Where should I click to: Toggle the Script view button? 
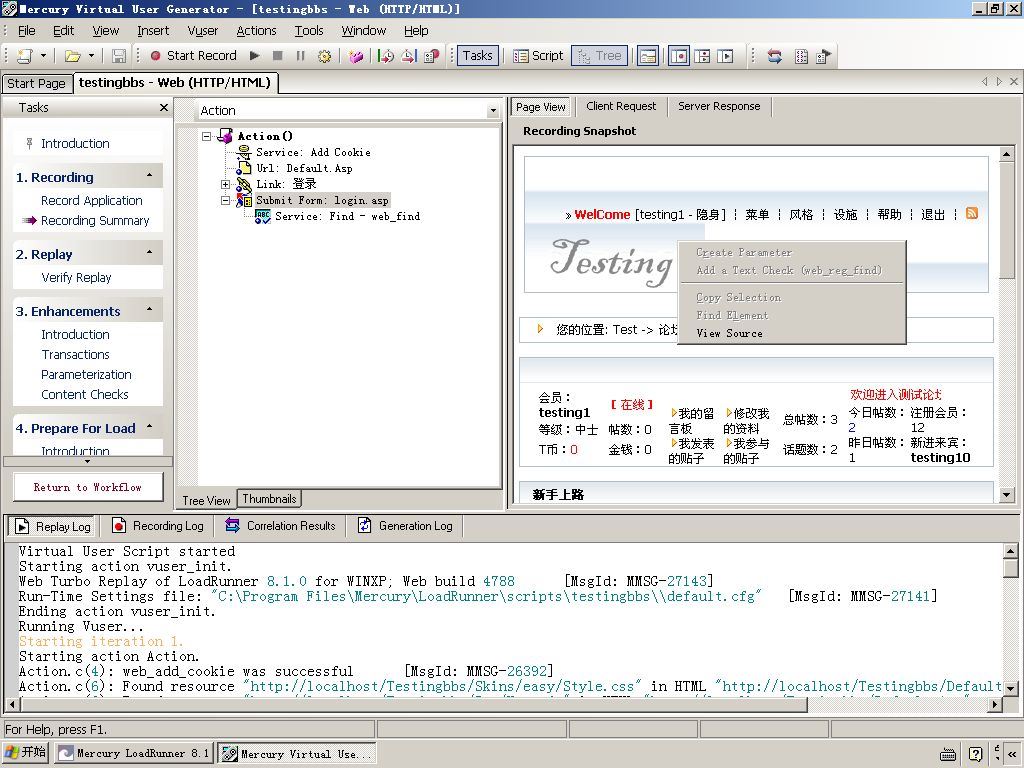(538, 56)
